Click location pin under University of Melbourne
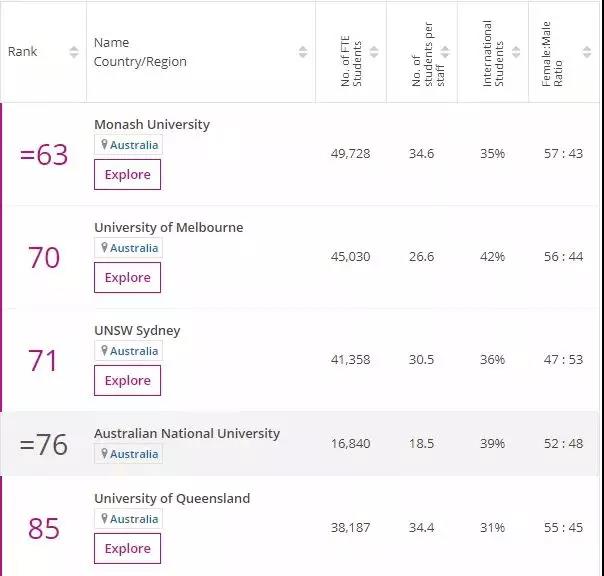Screen dimensions: 604x576 point(103,248)
